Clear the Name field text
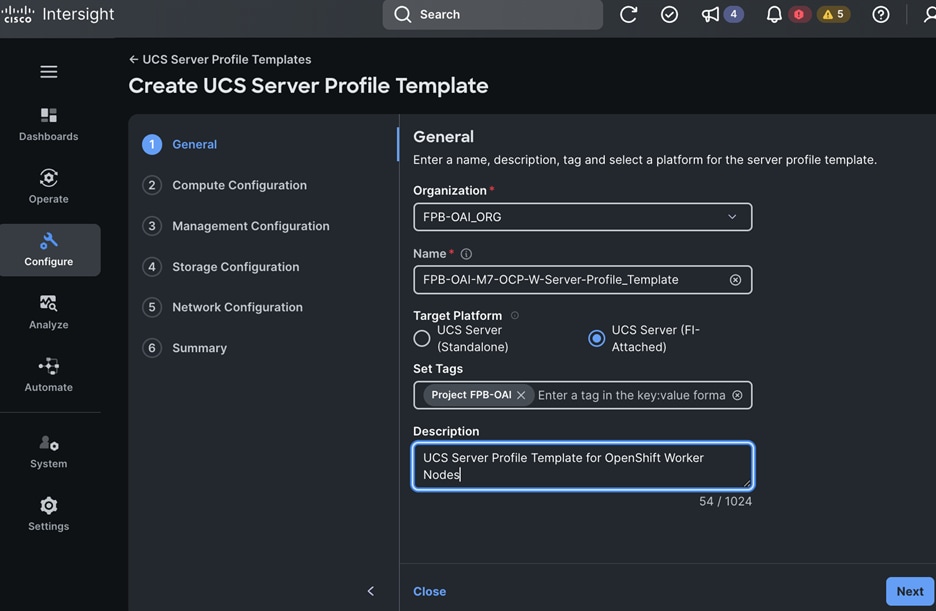Screen dimensions: 936x611 (x=735, y=280)
